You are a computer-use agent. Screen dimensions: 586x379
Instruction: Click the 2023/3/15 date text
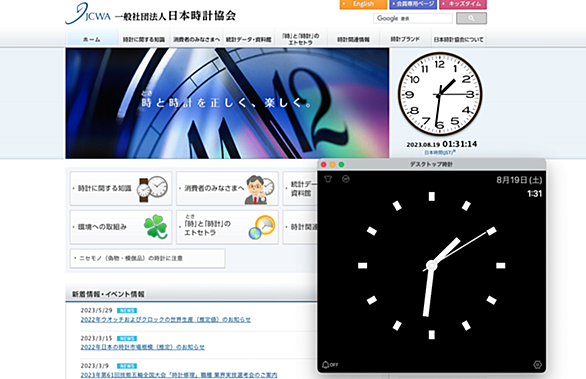(96, 338)
